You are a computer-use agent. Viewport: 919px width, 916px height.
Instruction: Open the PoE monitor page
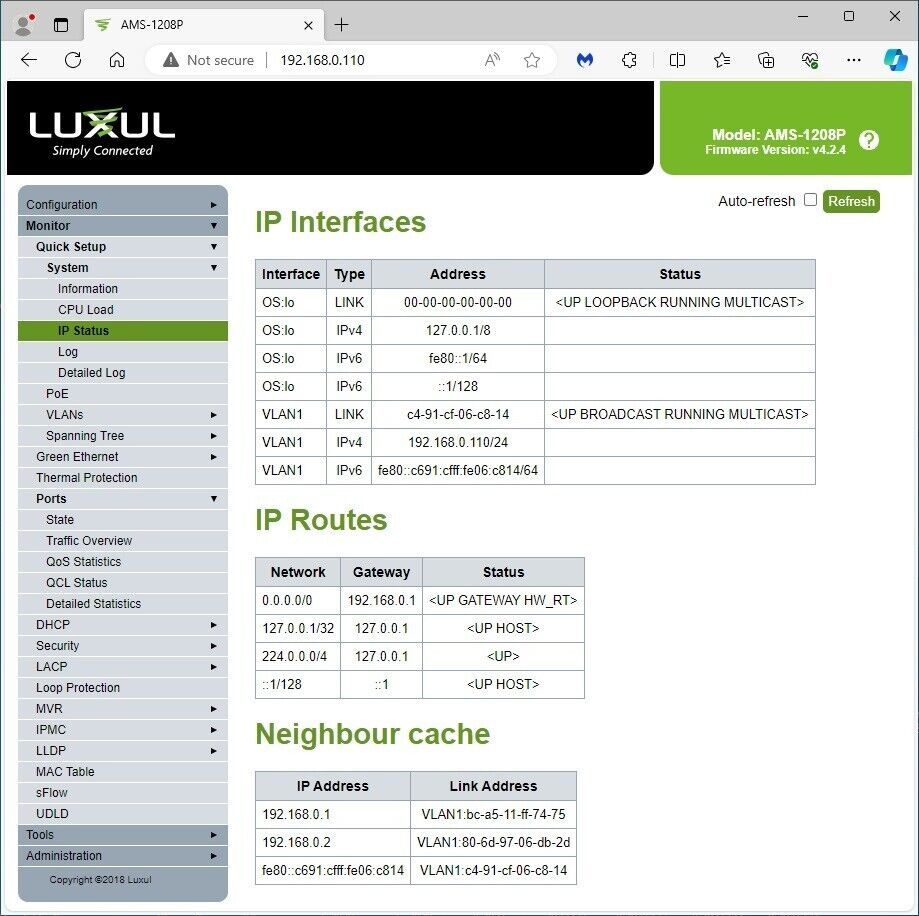[x=123, y=394]
